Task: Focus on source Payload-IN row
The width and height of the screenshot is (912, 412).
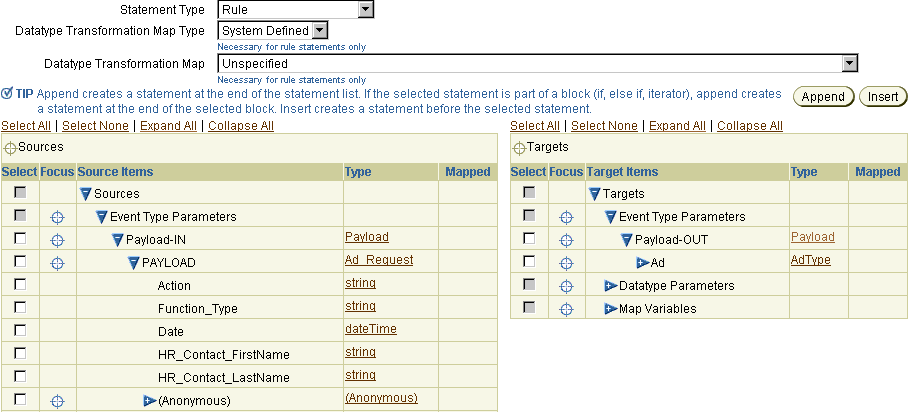Action: tap(57, 240)
